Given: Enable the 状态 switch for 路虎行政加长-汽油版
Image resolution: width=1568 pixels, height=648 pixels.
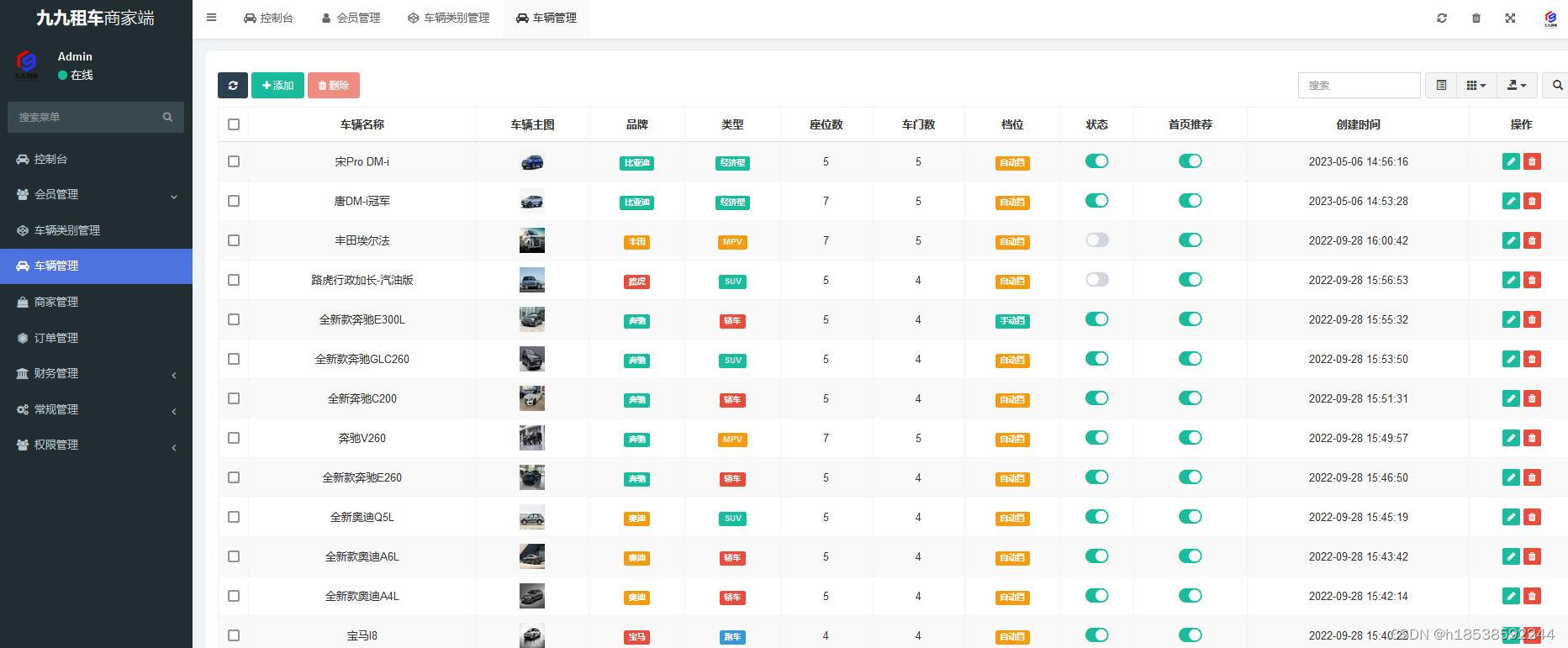Looking at the screenshot, I should tap(1097, 280).
